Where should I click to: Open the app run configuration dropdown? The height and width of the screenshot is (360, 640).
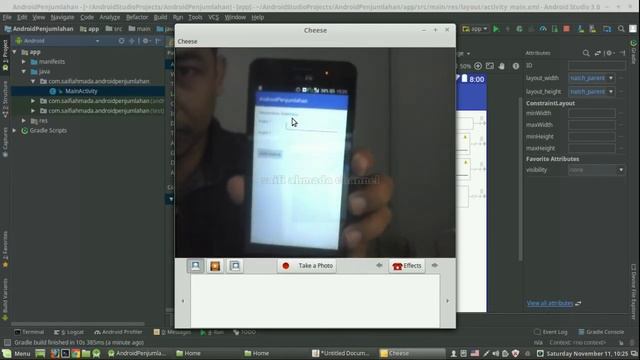pos(475,29)
